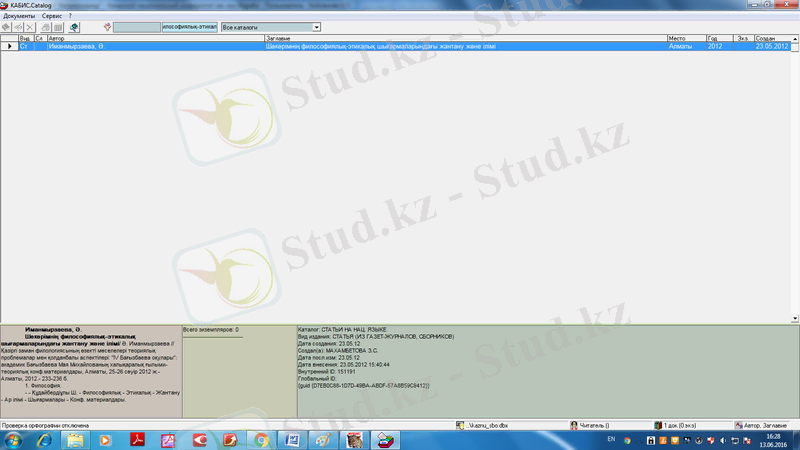Click the delete X icon in toolbar
The image size is (800, 450).
30,27
